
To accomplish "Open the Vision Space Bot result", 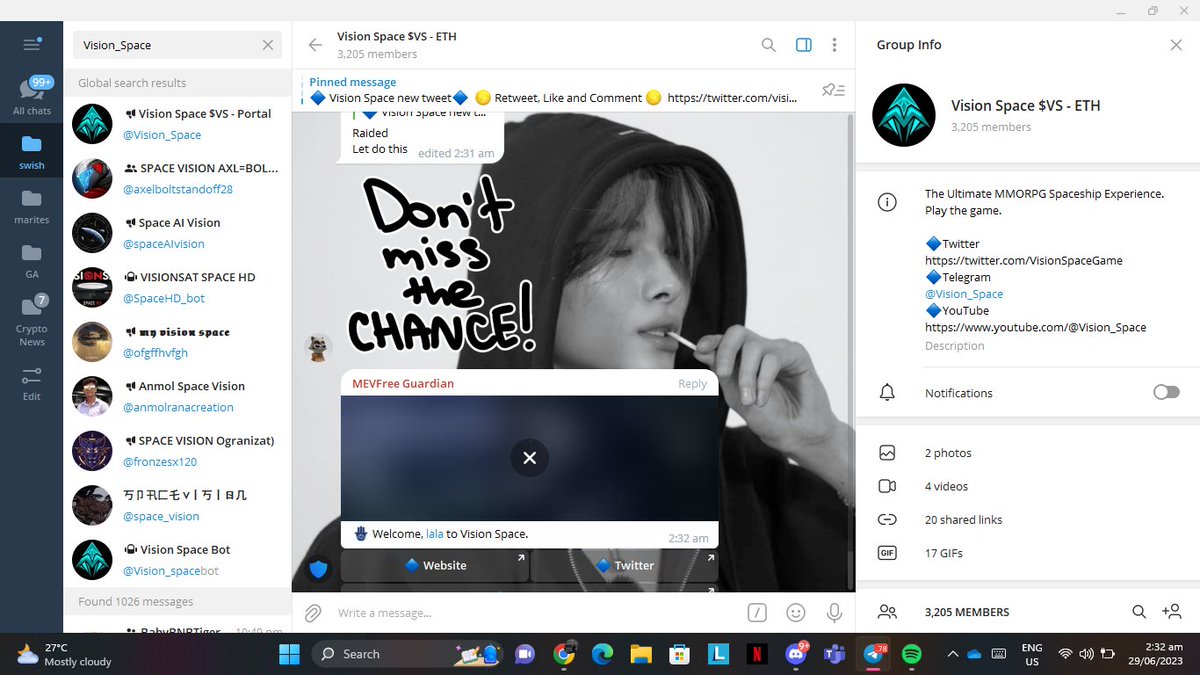I will coord(177,559).
